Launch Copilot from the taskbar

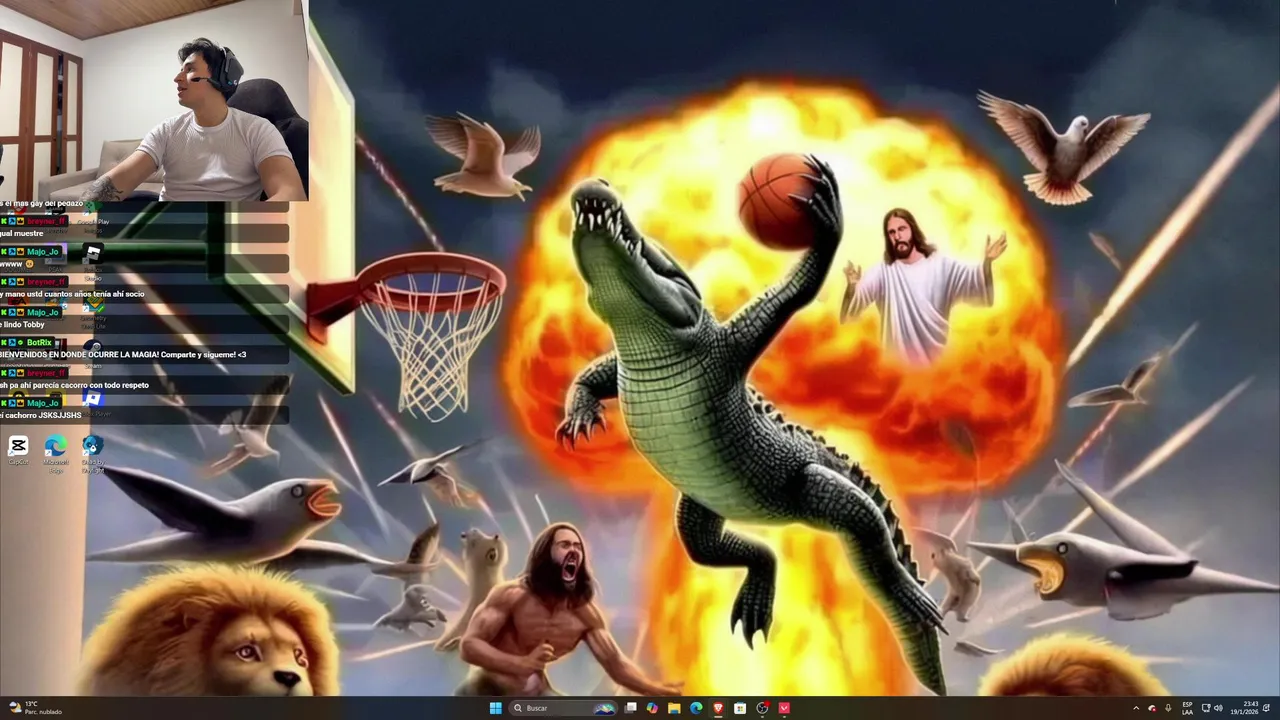coord(652,708)
